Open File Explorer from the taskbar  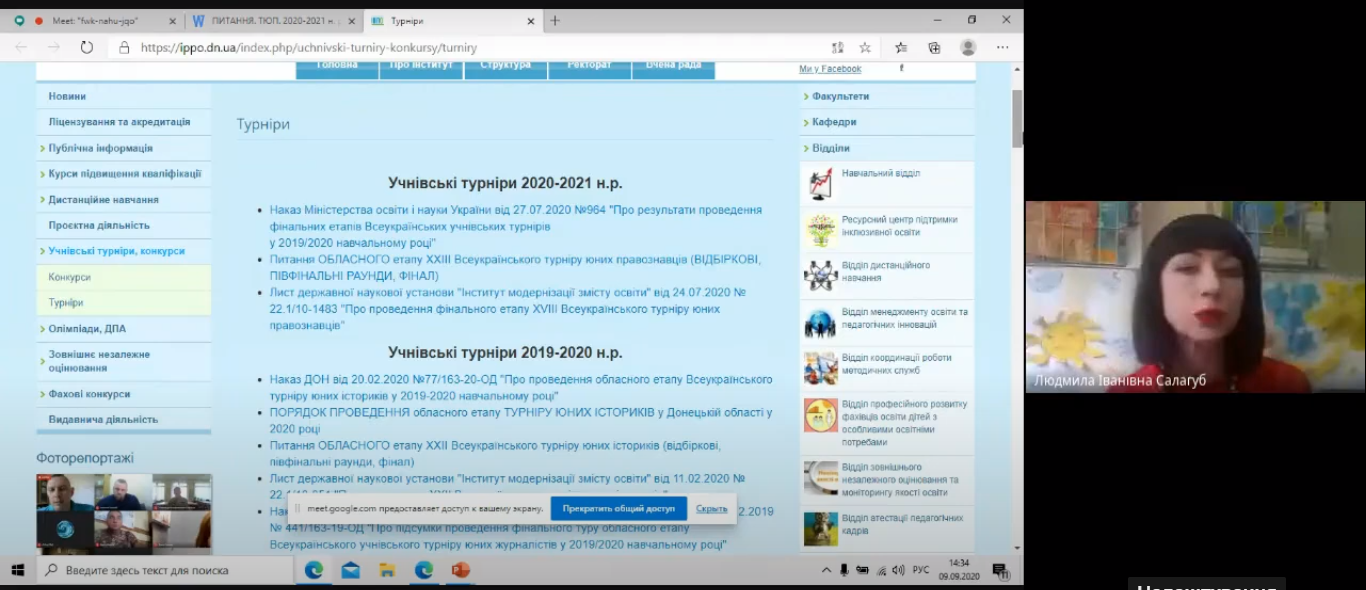point(387,570)
